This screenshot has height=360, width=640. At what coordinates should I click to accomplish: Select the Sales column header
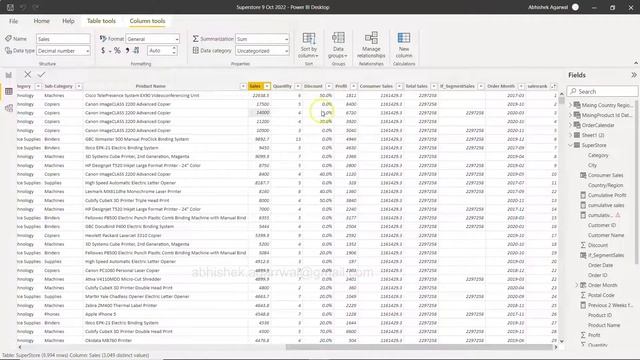255,86
